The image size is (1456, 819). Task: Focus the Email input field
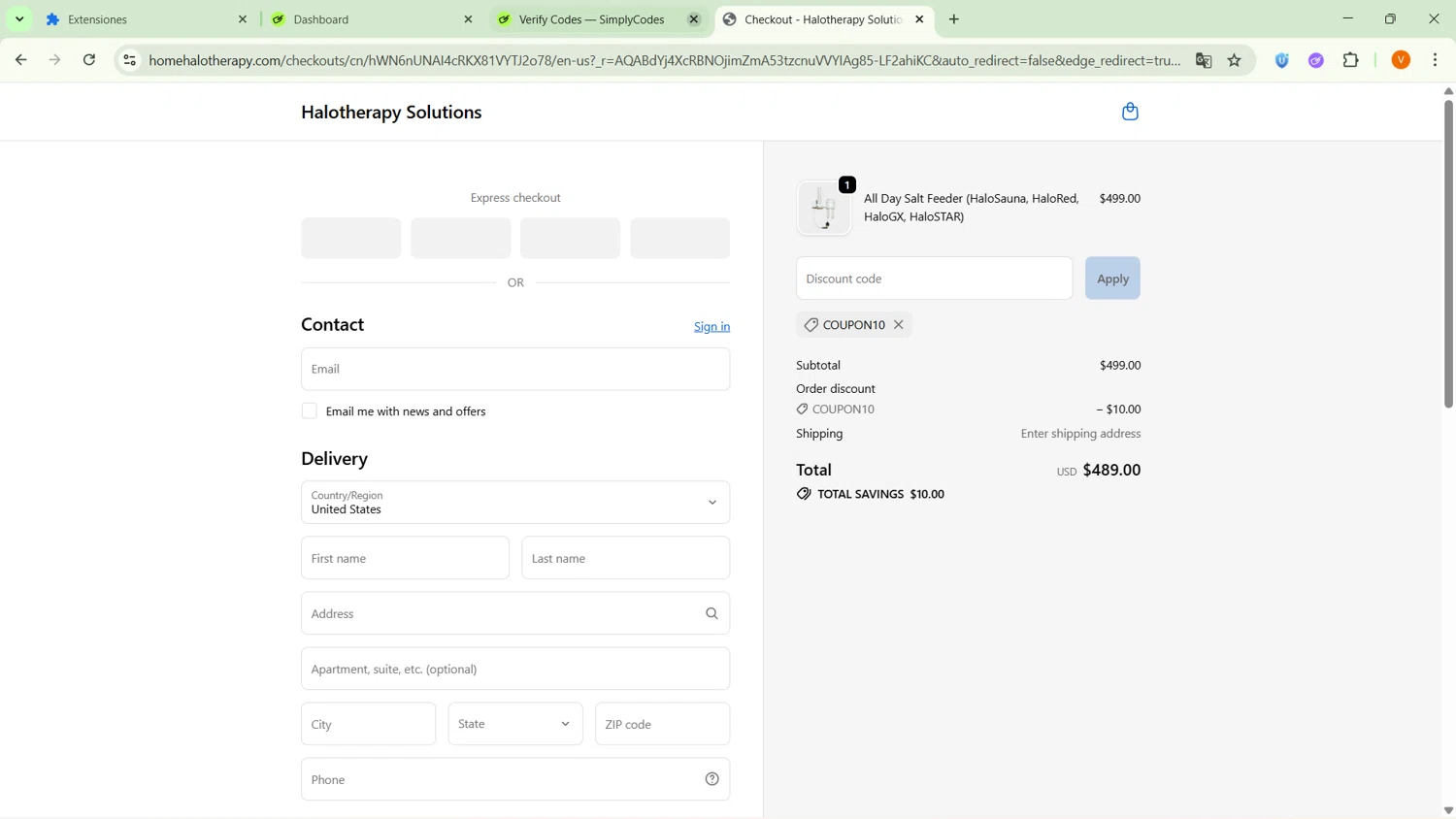click(x=515, y=369)
